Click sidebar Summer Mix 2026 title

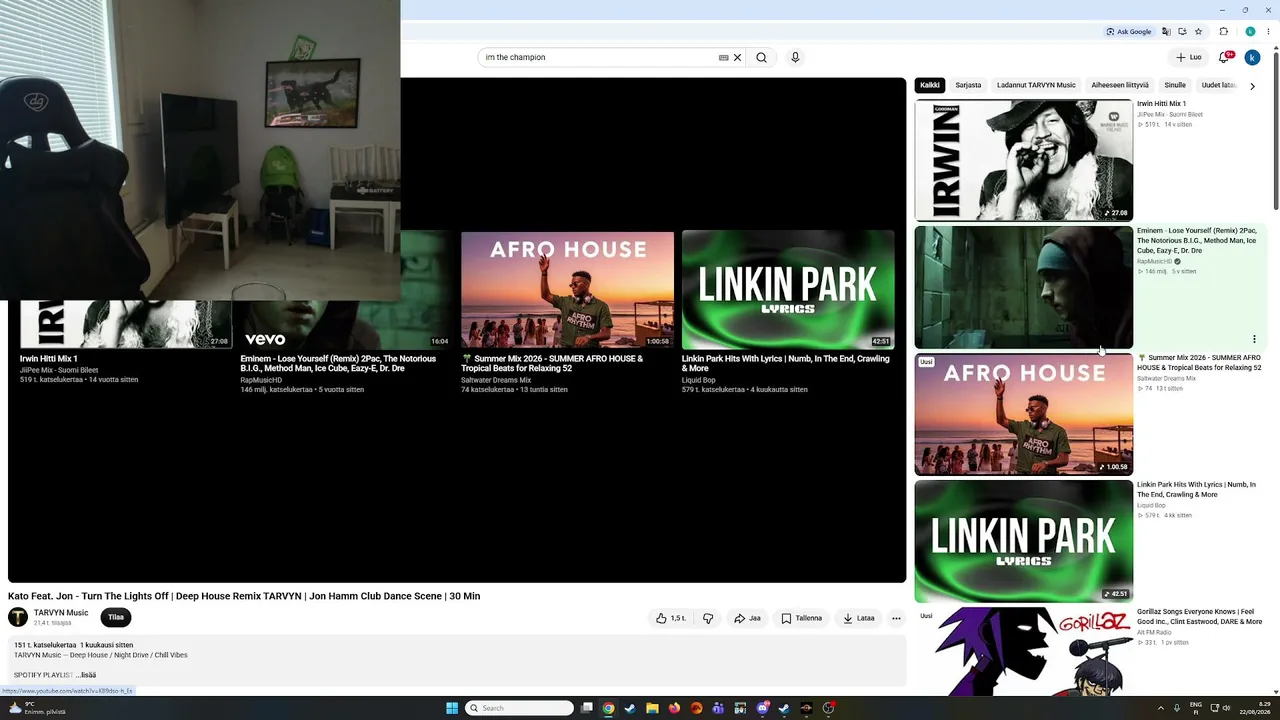coord(1199,362)
